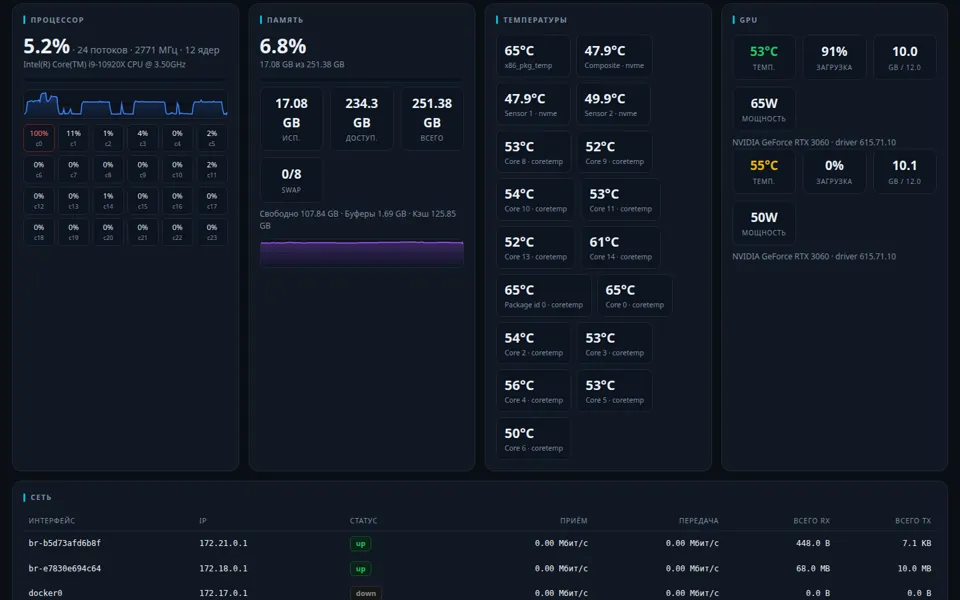Click the c23 core tile
This screenshot has width=960, height=600.
(x=212, y=232)
